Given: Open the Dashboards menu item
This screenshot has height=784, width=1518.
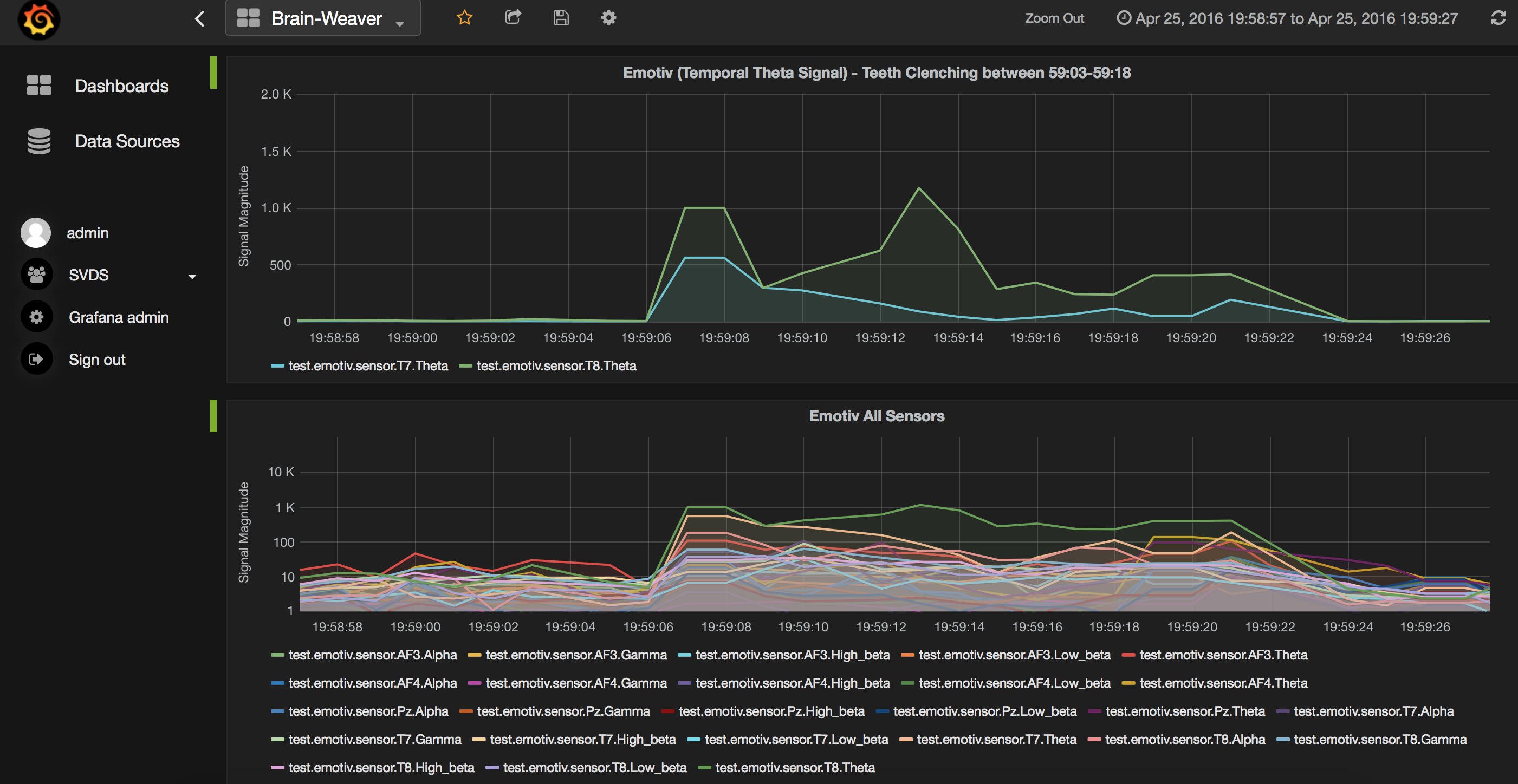Looking at the screenshot, I should point(121,86).
